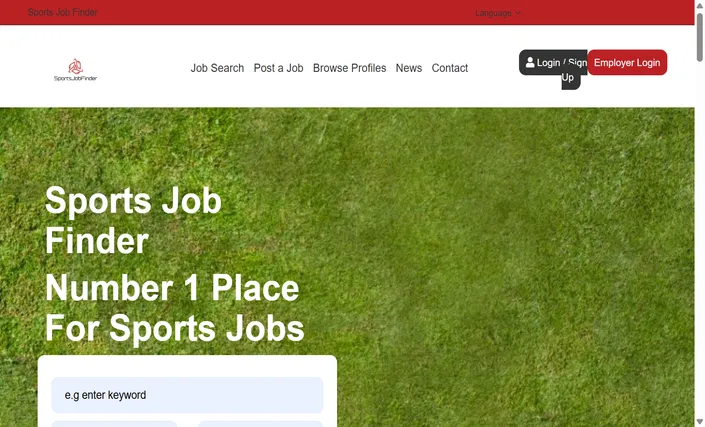Click the red SportsJobFinder logo emblem
705x427 pixels.
click(x=76, y=67)
